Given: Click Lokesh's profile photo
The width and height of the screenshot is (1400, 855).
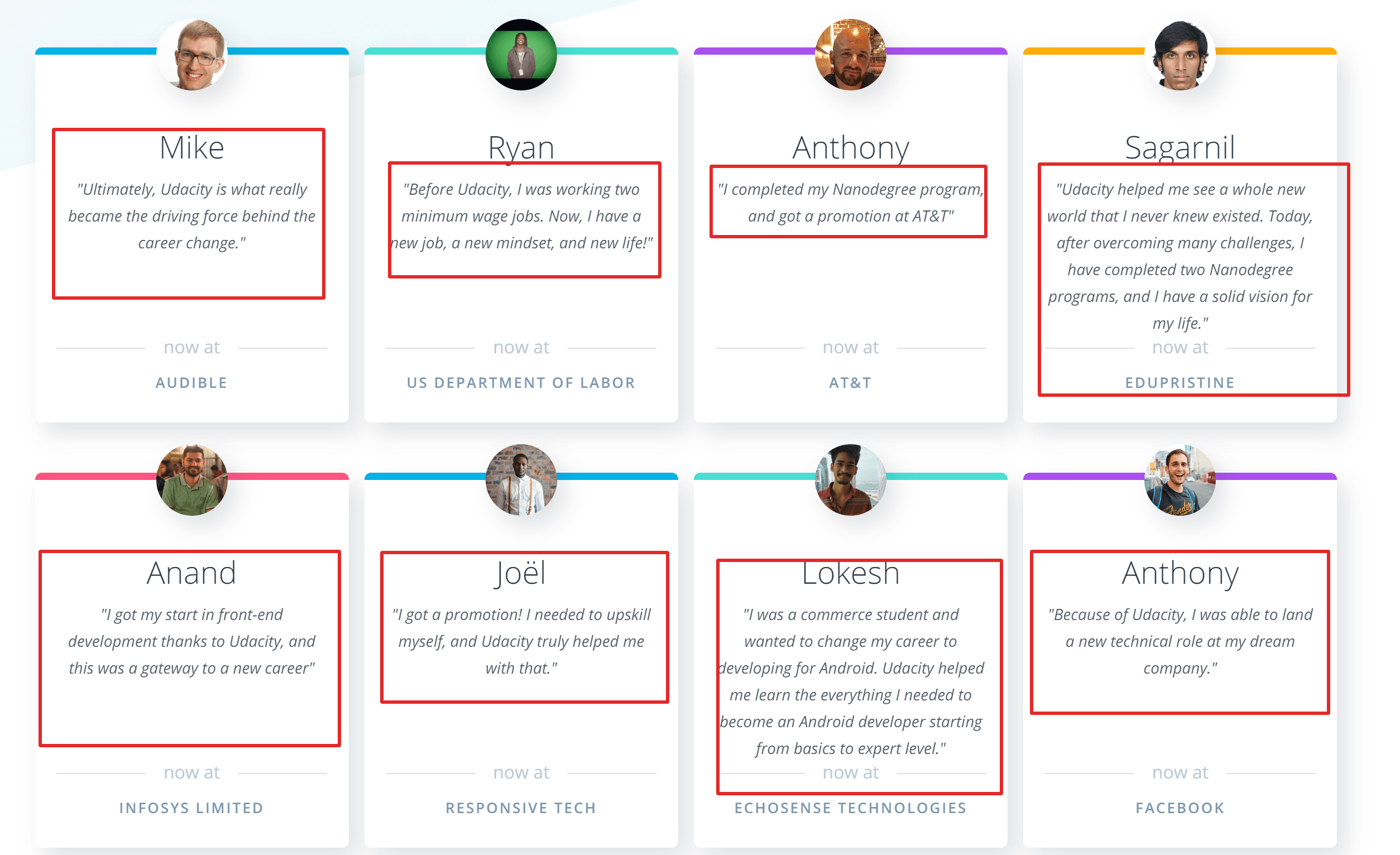Looking at the screenshot, I should point(850,480).
